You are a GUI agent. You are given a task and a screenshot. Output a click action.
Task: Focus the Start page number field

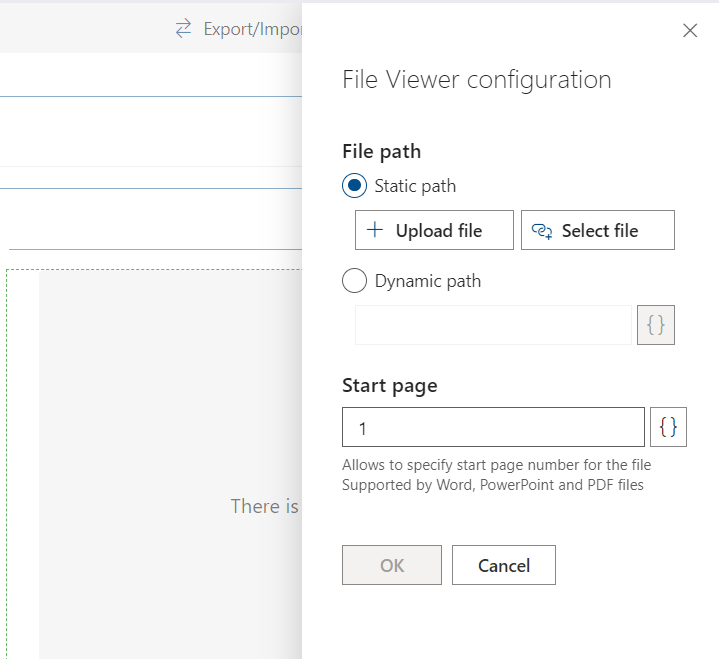pyautogui.click(x=493, y=427)
